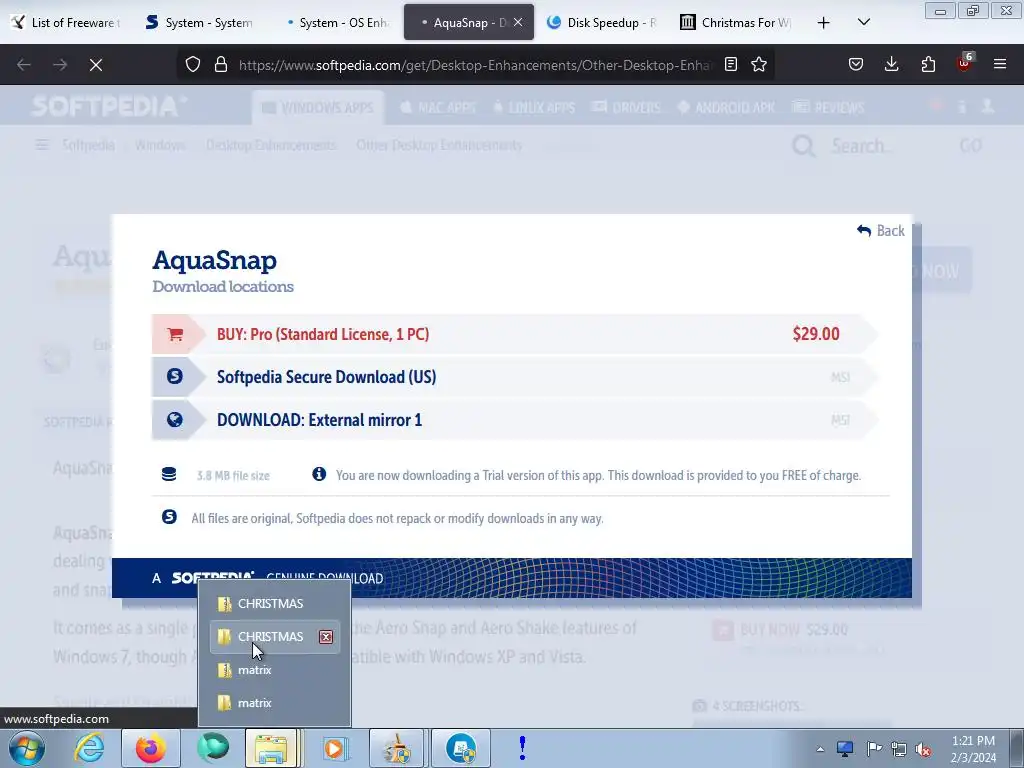Go back using the browser back arrow
This screenshot has width=1024, height=768.
(24, 65)
